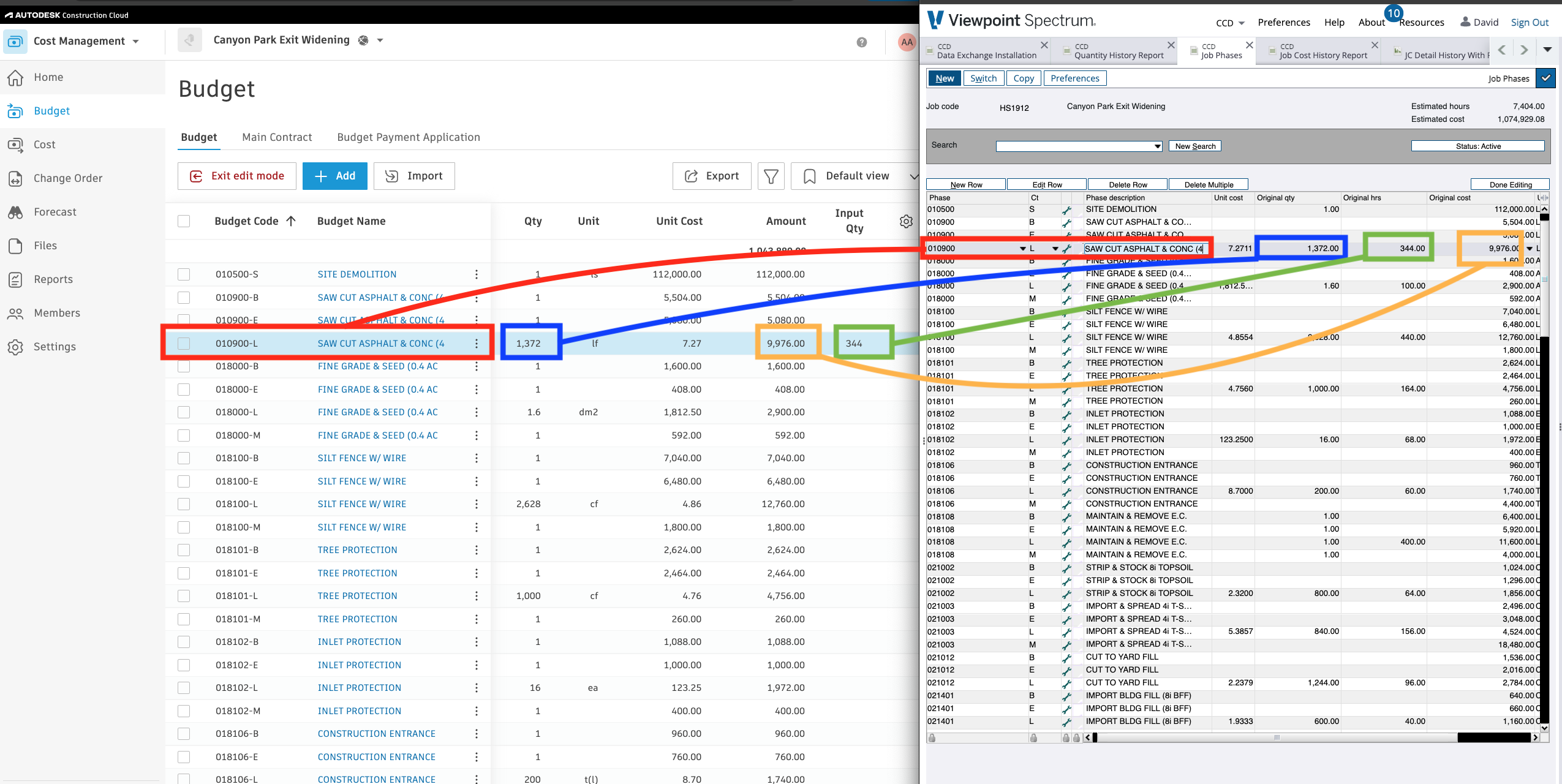The width and height of the screenshot is (1562, 784).
Task: Check the 010500-S row checkbox
Action: point(184,274)
